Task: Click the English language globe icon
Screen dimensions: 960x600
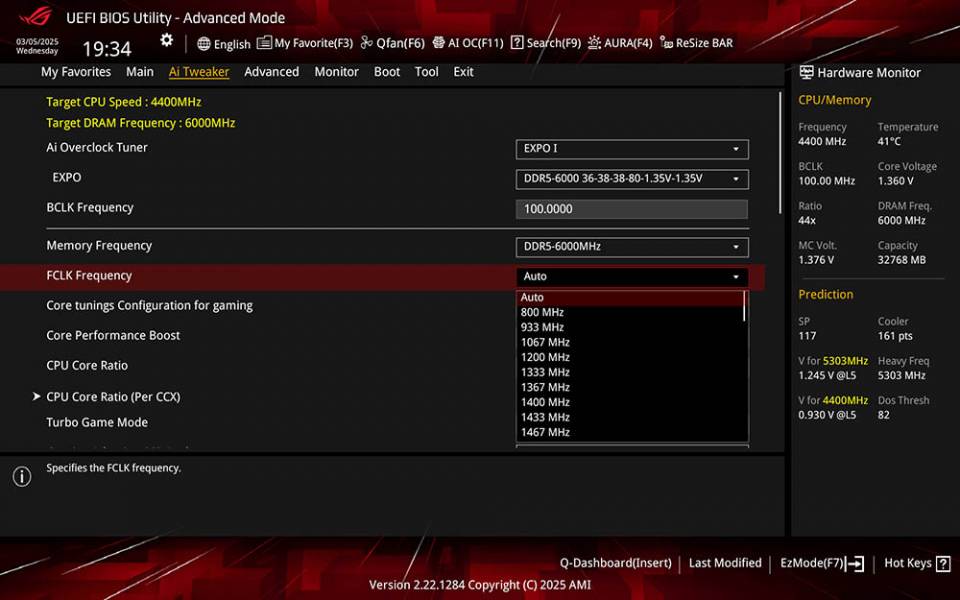Action: pyautogui.click(x=204, y=43)
